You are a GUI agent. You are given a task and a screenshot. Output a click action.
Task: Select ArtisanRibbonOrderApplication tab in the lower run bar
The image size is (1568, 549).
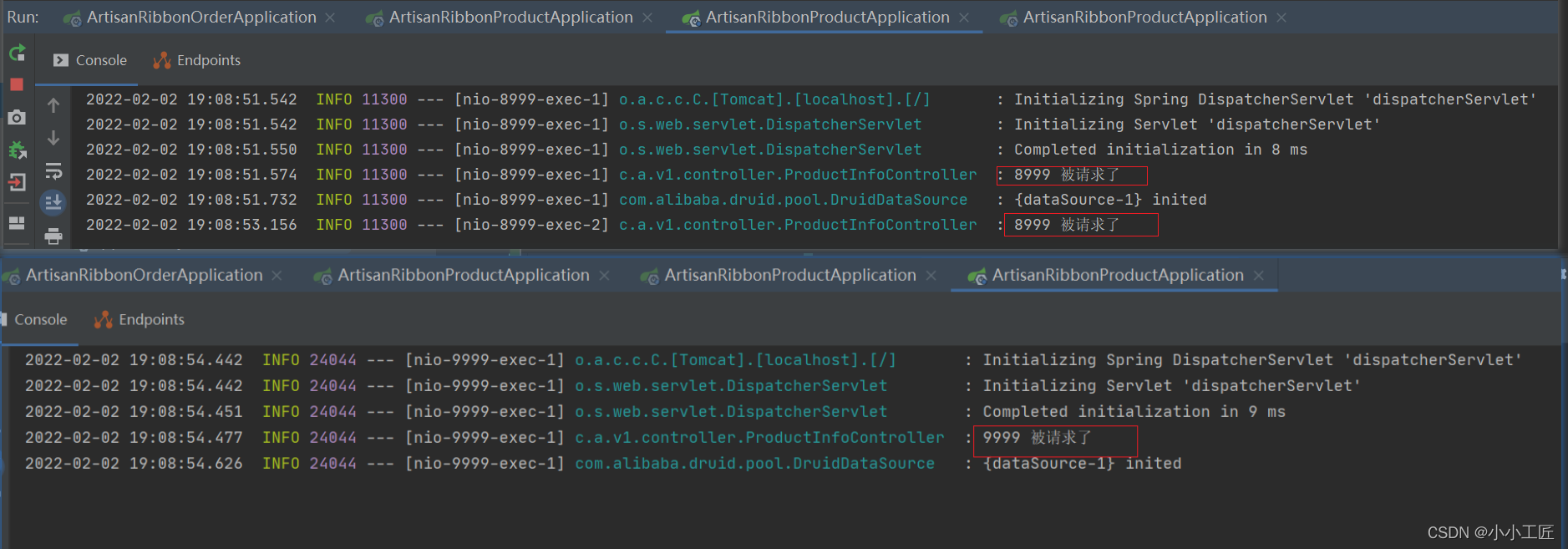point(144,276)
